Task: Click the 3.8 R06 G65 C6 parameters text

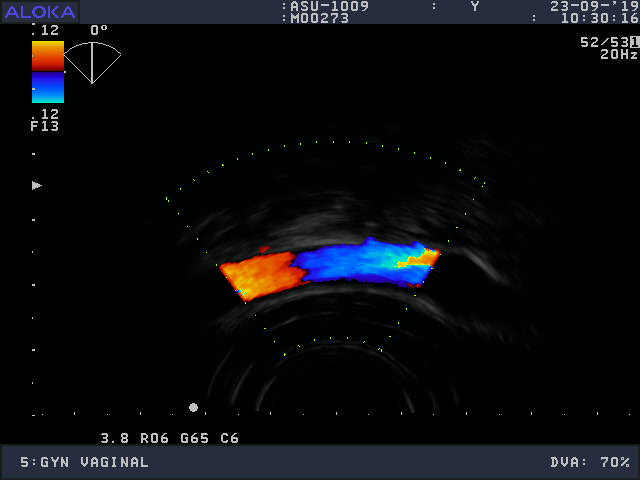Action: (x=169, y=438)
